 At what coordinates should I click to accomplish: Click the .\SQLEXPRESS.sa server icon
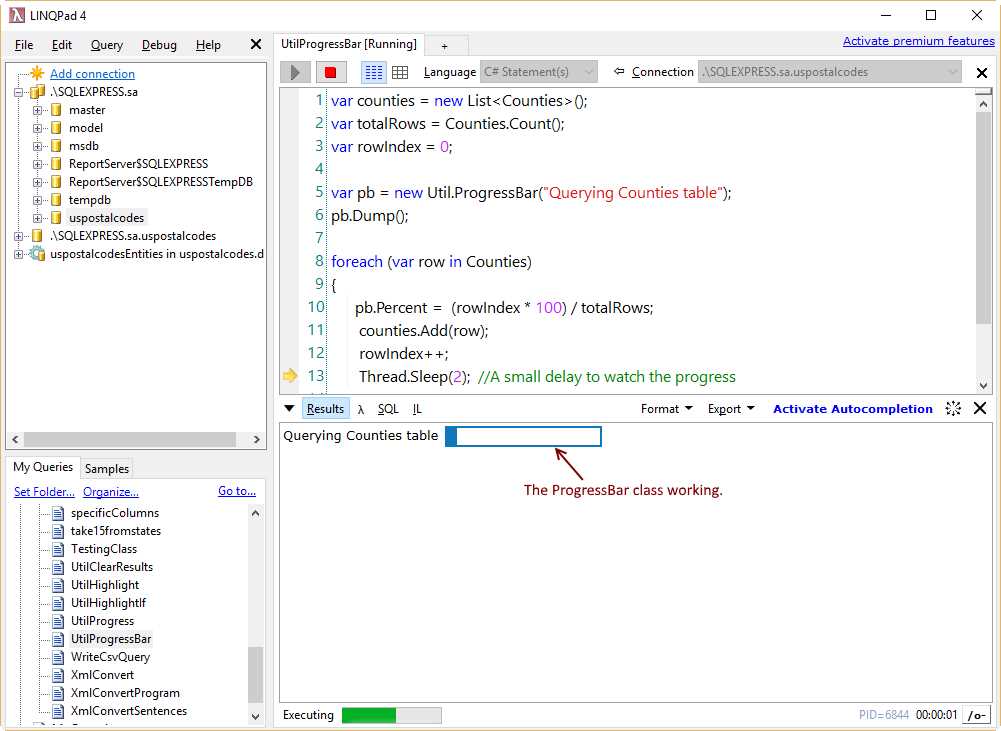click(x=38, y=92)
